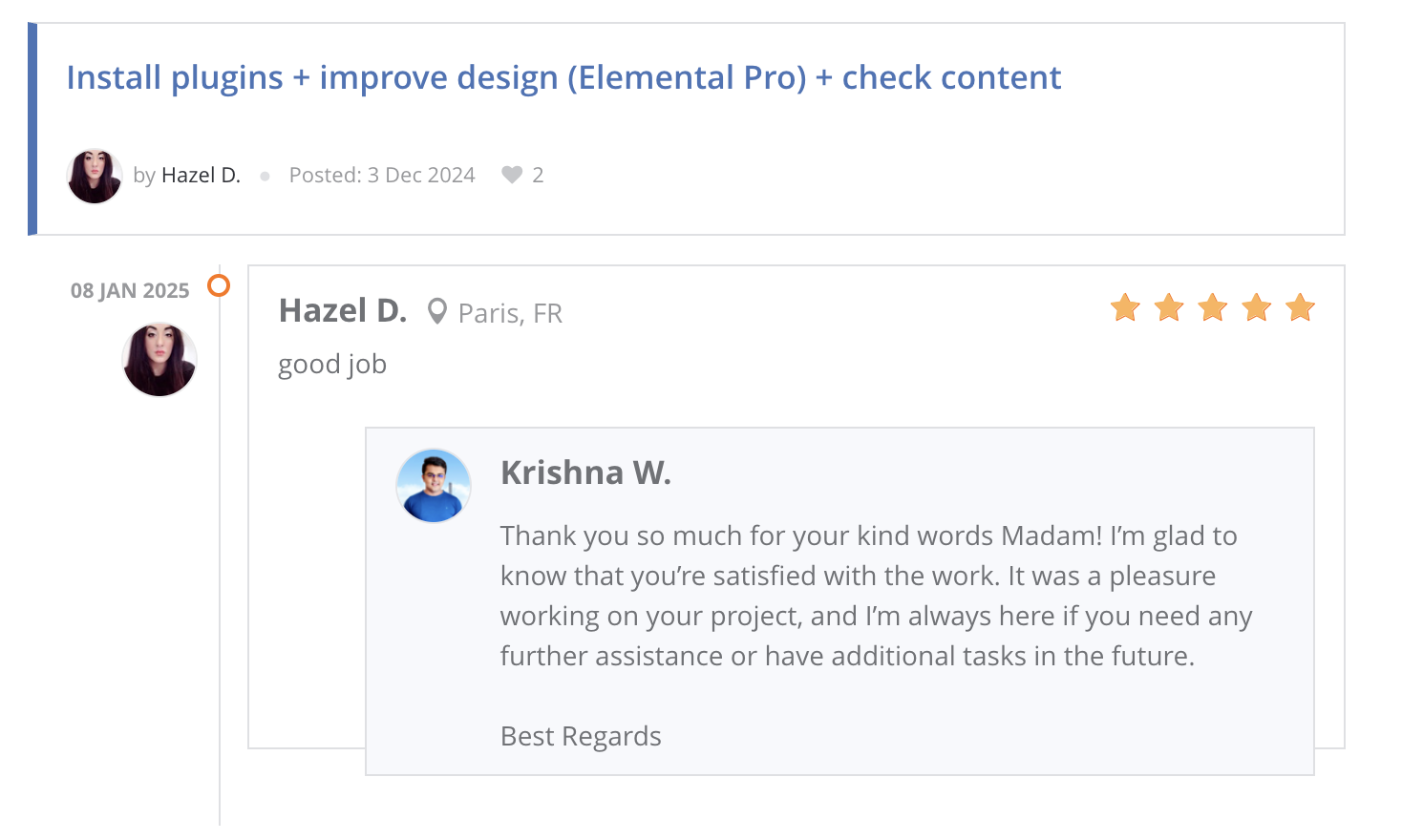Image resolution: width=1402 pixels, height=840 pixels.
Task: Click the third rating star
Action: (x=1213, y=308)
